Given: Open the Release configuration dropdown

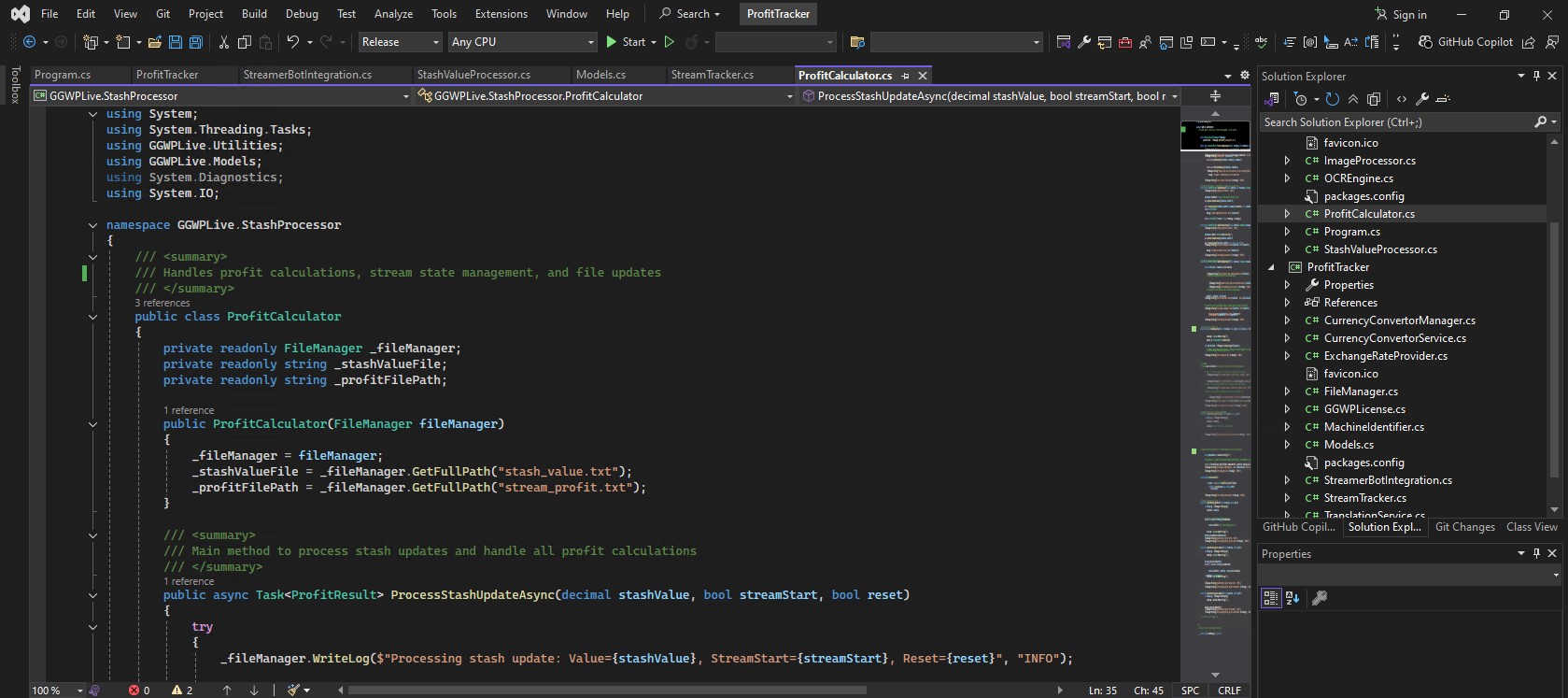Looking at the screenshot, I should click(x=400, y=42).
